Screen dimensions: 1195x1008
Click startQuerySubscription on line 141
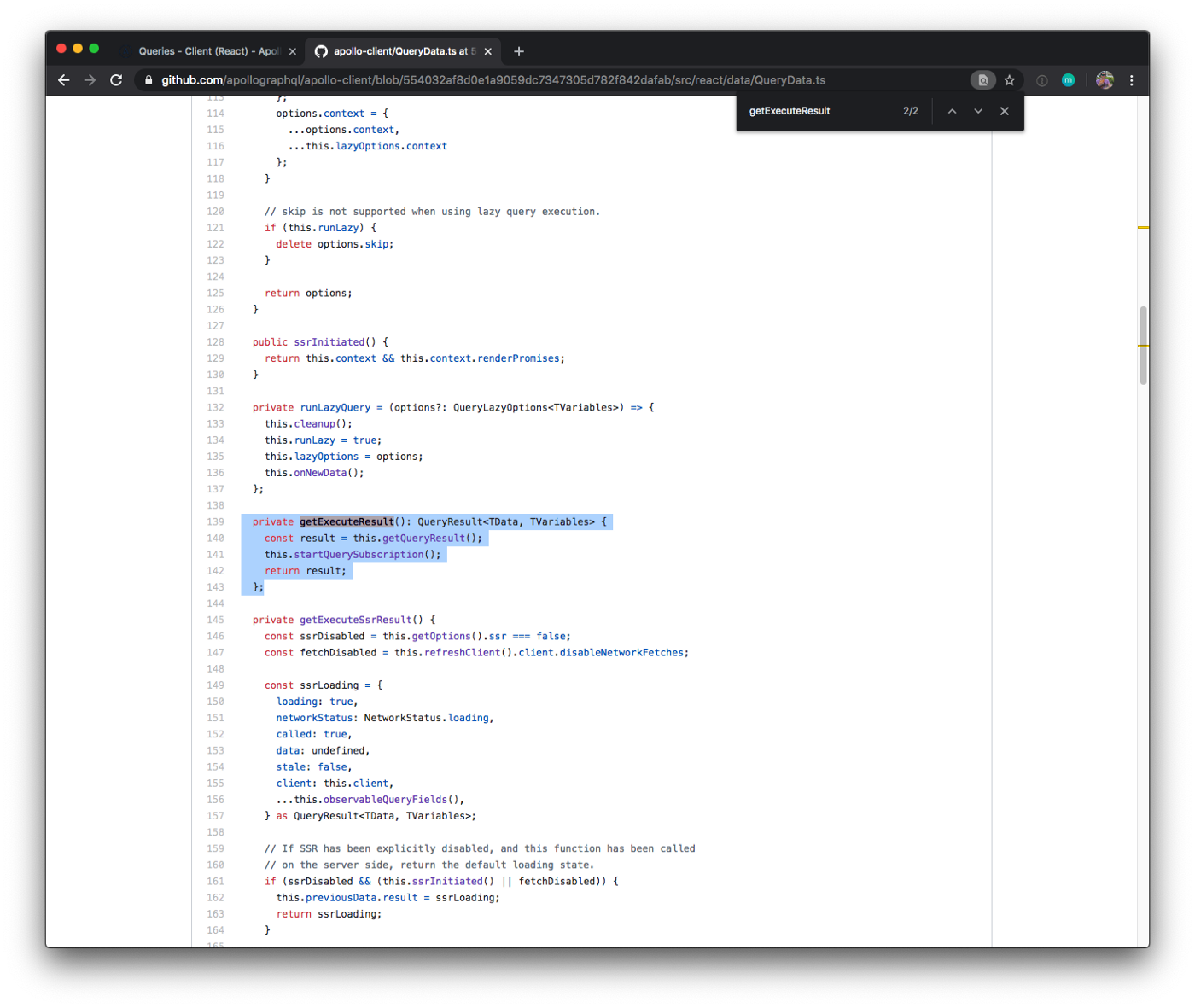[358, 555]
